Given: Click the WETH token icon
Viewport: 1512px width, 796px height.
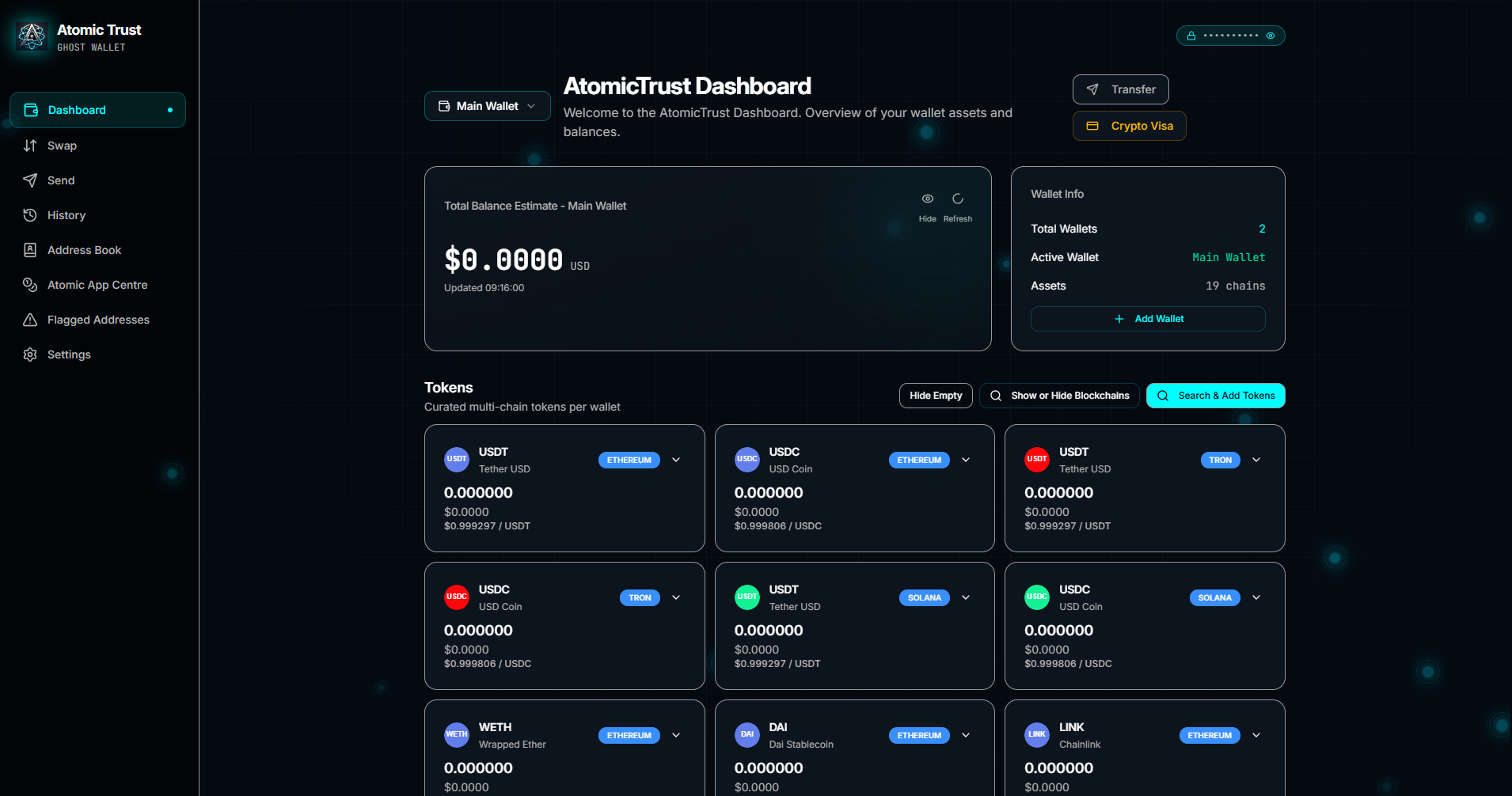Looking at the screenshot, I should (x=457, y=734).
